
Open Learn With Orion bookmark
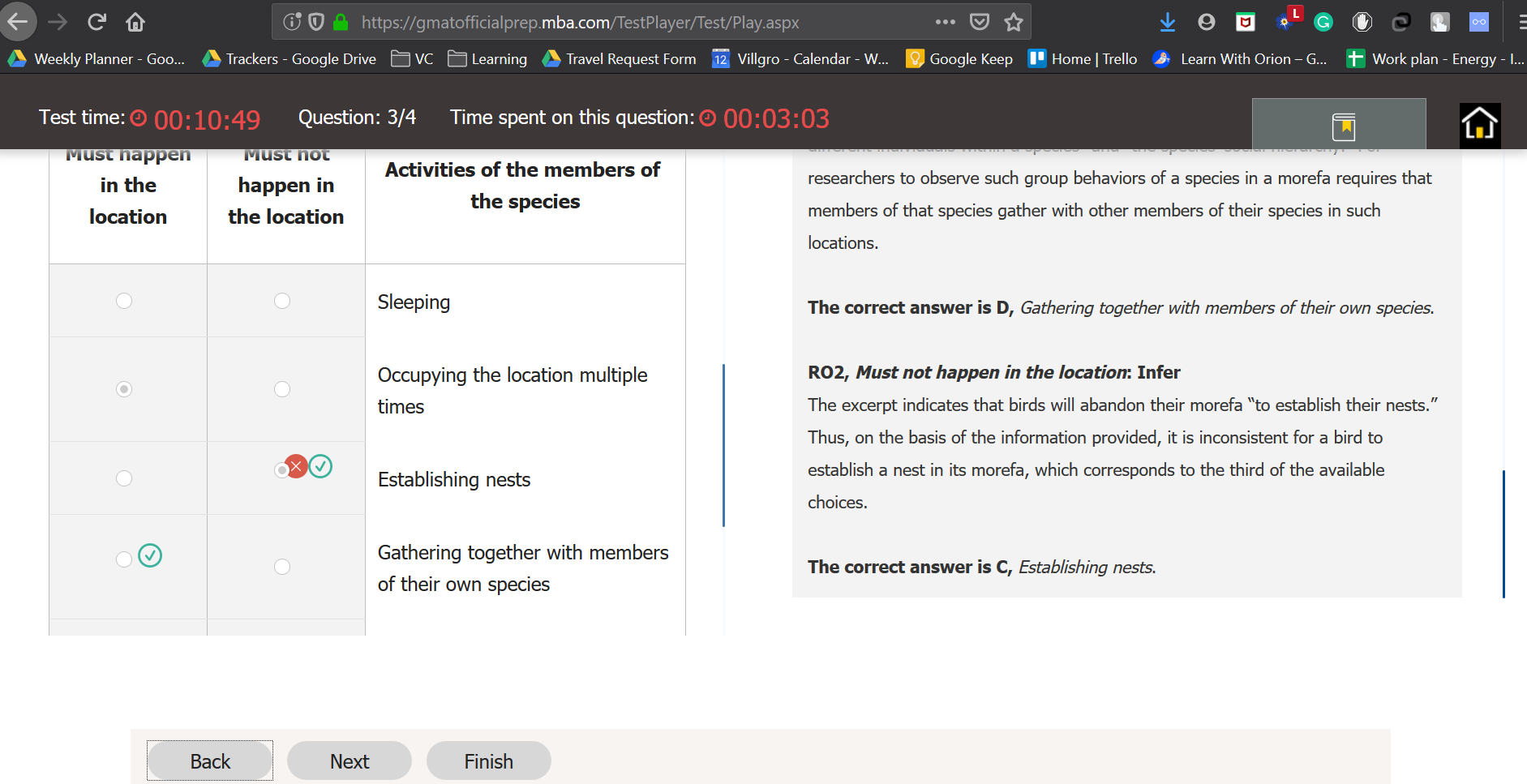coord(1240,58)
